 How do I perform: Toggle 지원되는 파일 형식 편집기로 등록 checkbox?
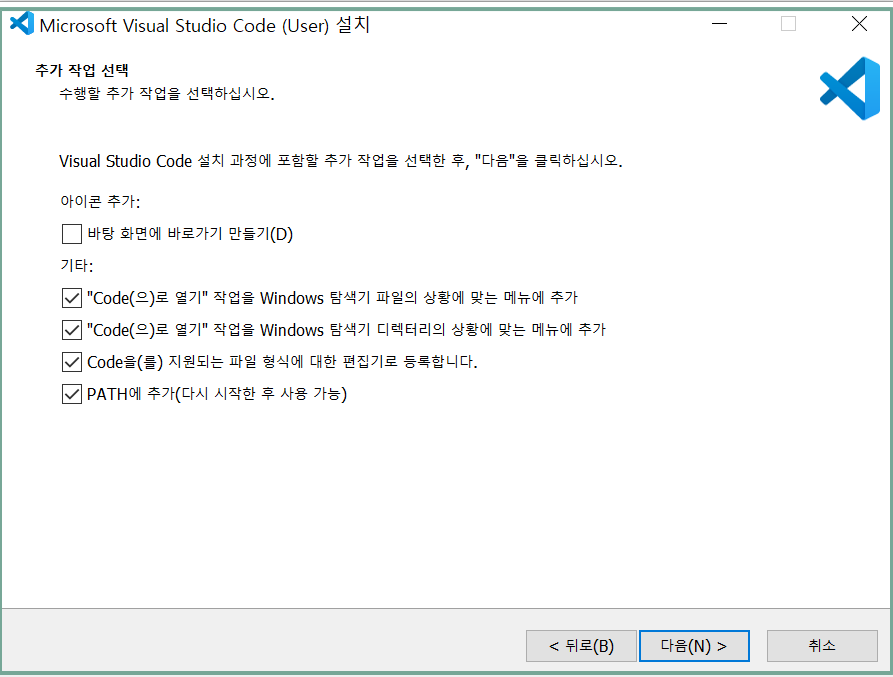point(71,362)
